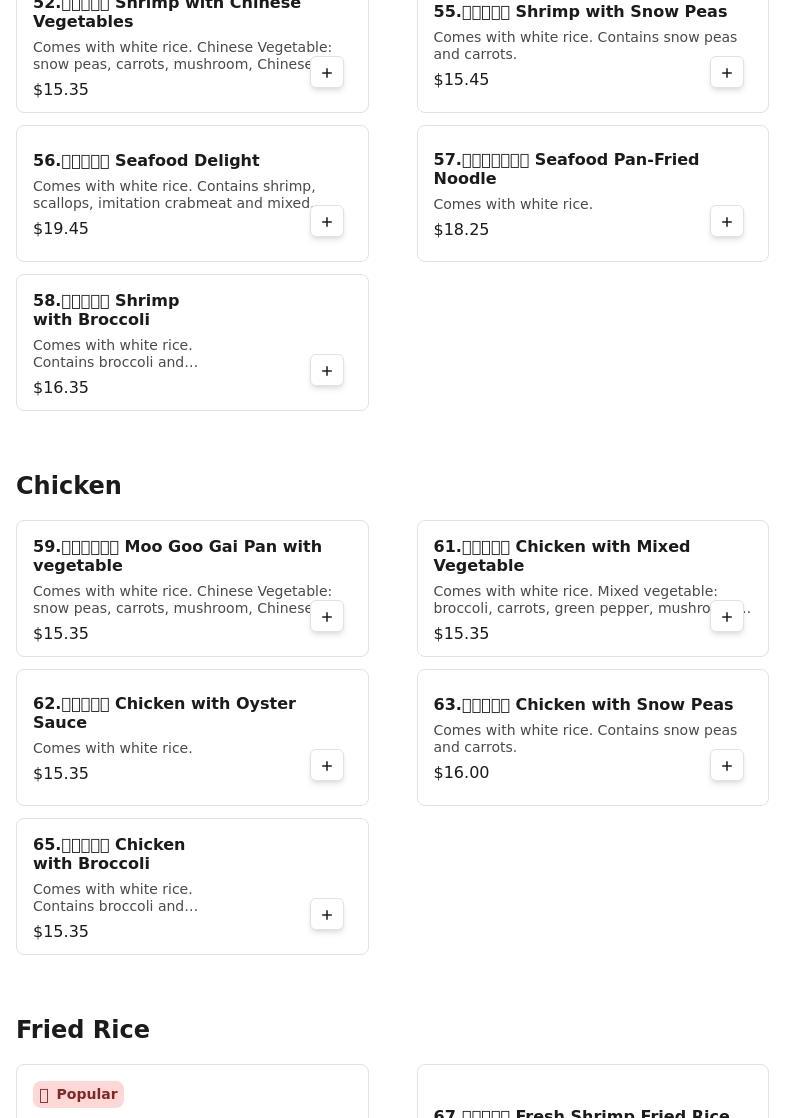
Task: Select the Fried Rice section heading
Action: click(x=83, y=1030)
